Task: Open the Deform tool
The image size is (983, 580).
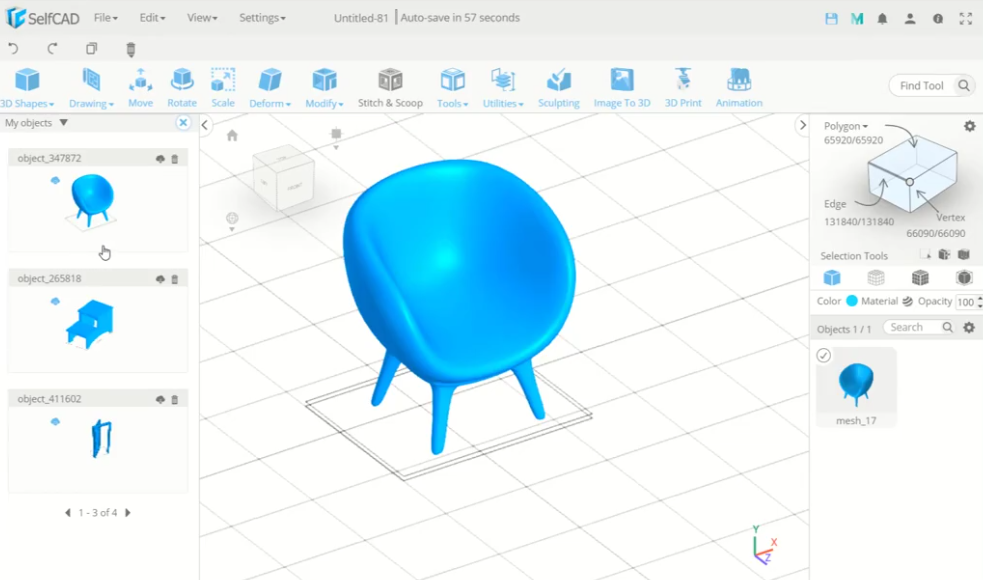Action: pyautogui.click(x=270, y=88)
